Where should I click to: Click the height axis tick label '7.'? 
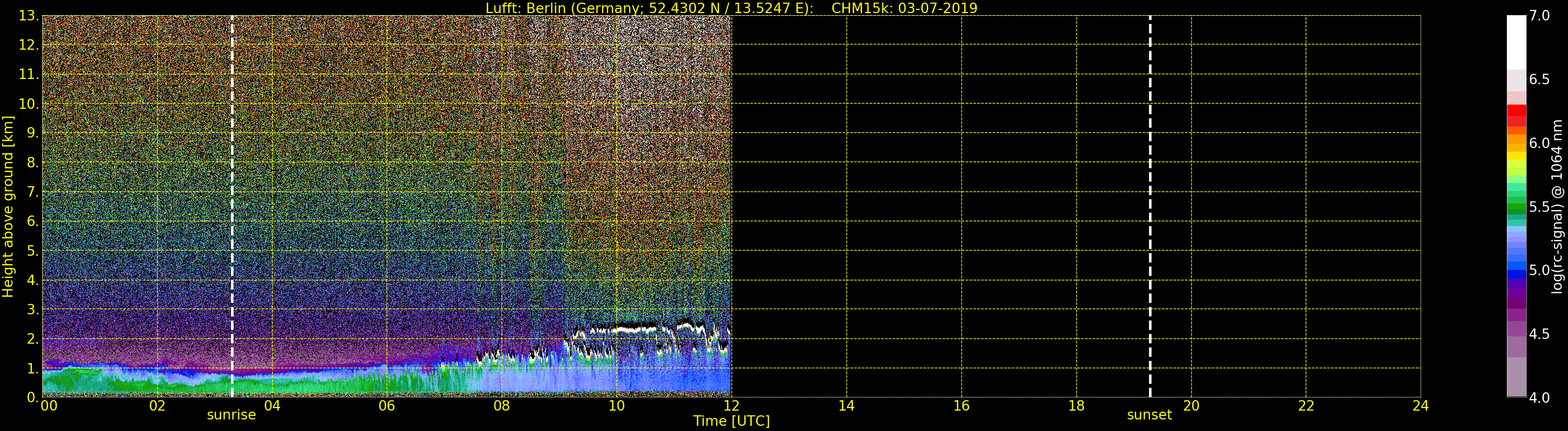[33, 192]
